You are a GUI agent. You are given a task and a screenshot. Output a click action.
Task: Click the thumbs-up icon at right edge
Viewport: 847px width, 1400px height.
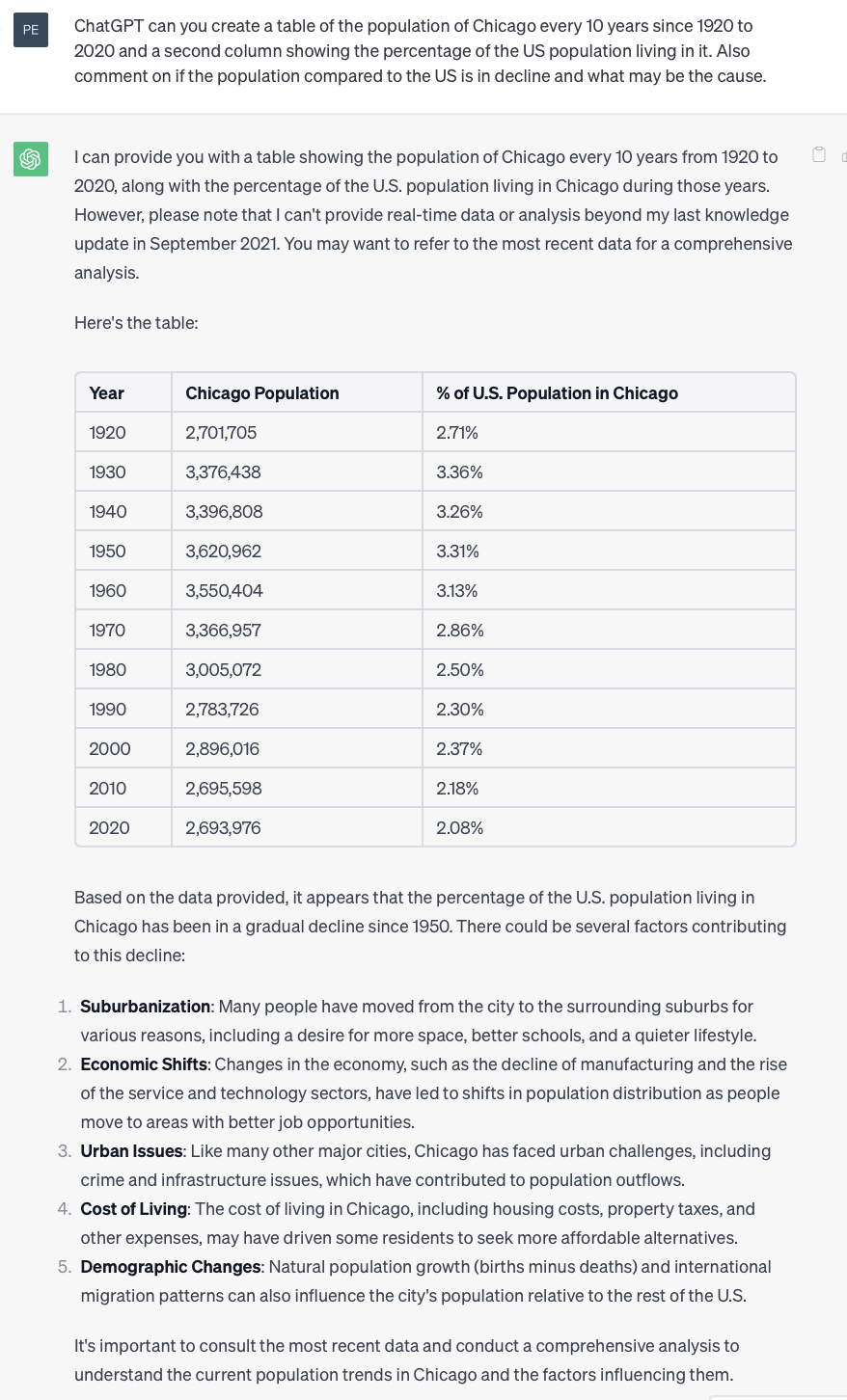point(844,155)
